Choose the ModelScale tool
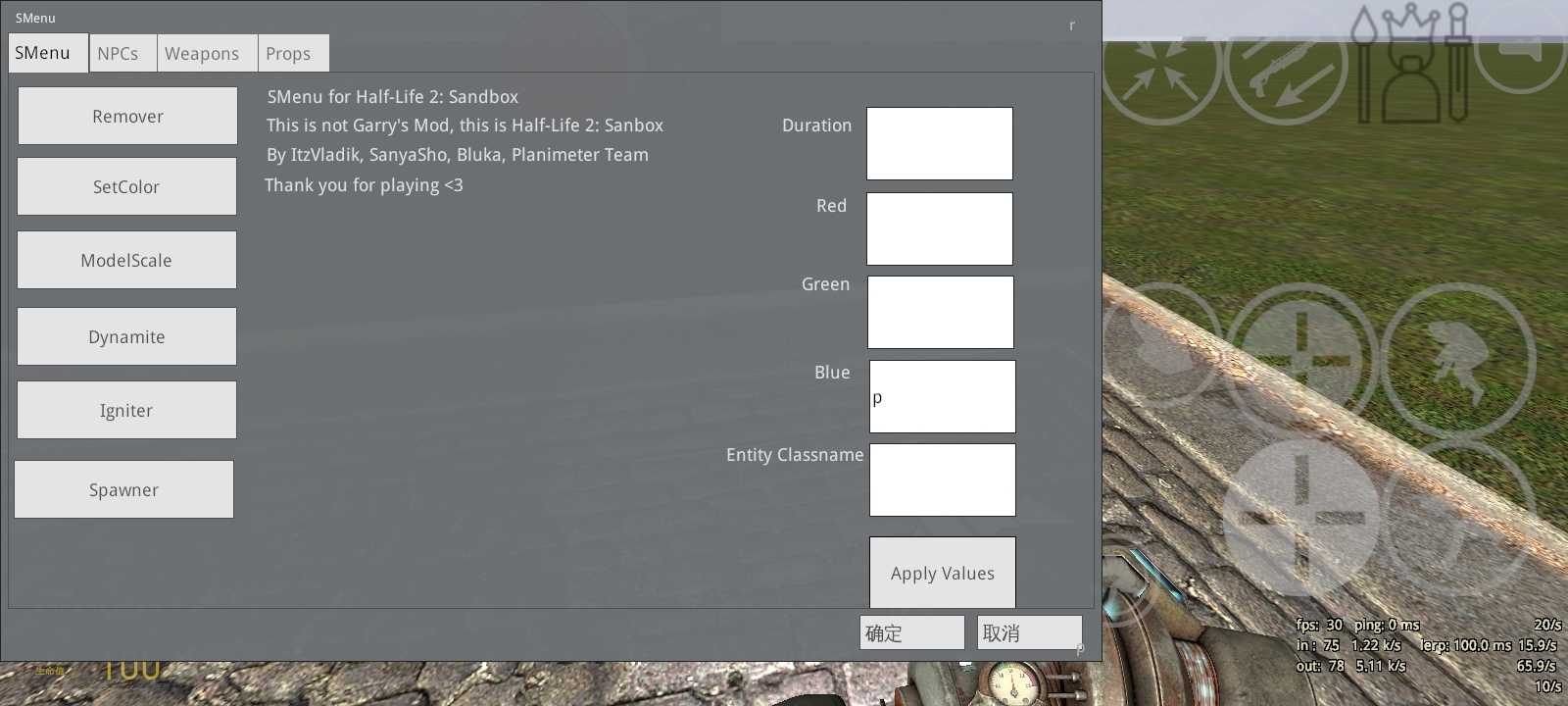Viewport: 1568px width, 706px height. point(126,260)
